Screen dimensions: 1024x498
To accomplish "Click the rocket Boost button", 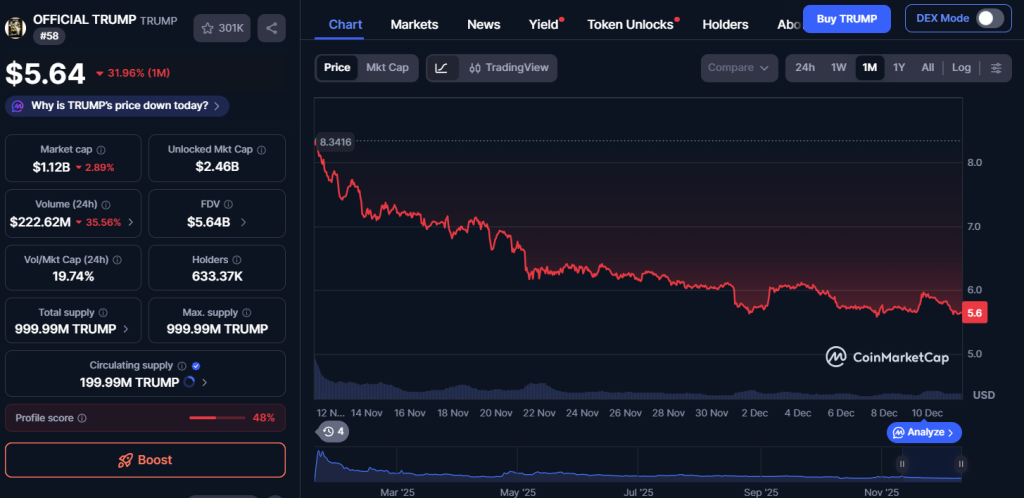I will point(145,460).
